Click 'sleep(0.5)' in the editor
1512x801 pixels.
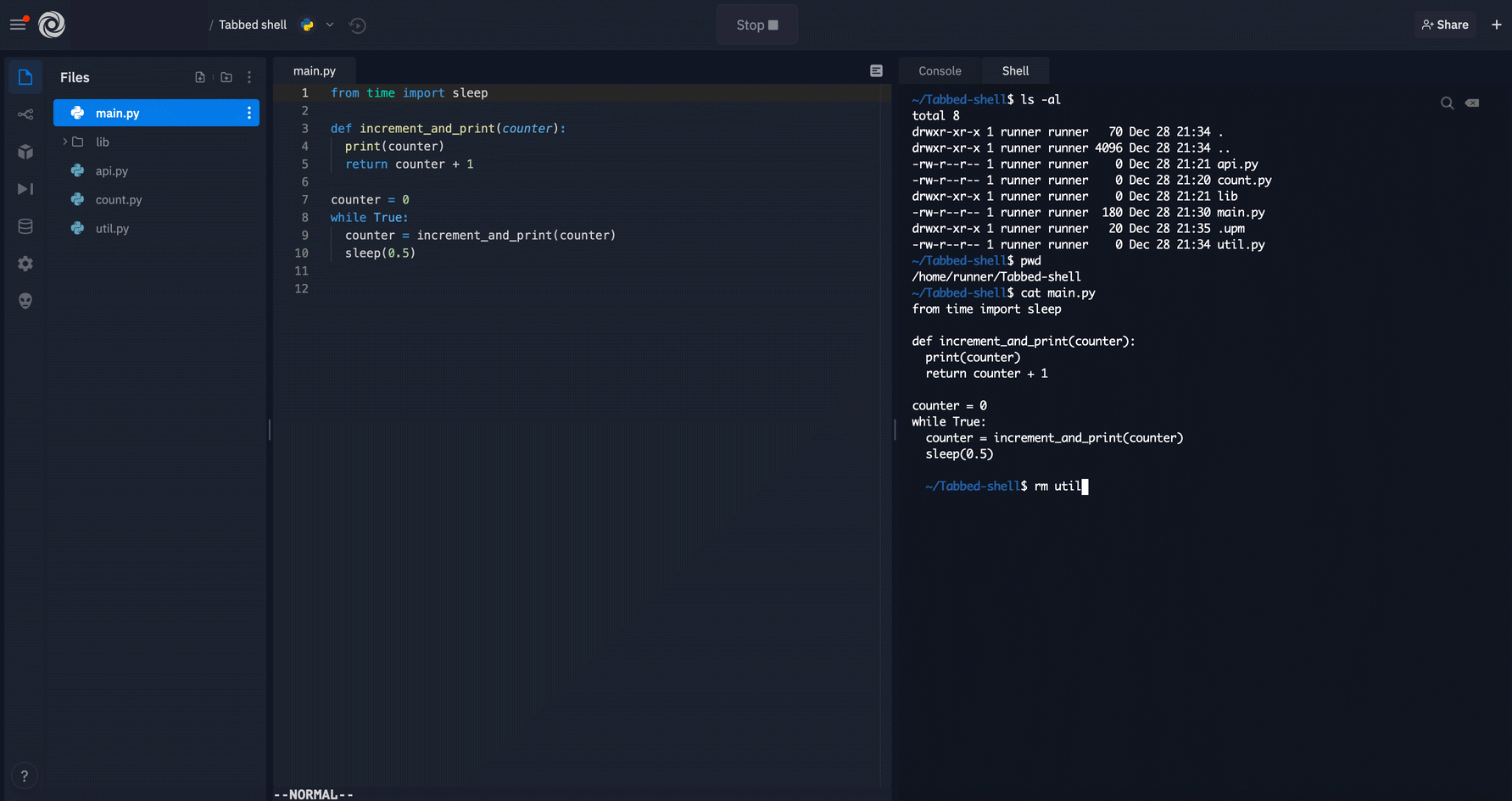380,253
